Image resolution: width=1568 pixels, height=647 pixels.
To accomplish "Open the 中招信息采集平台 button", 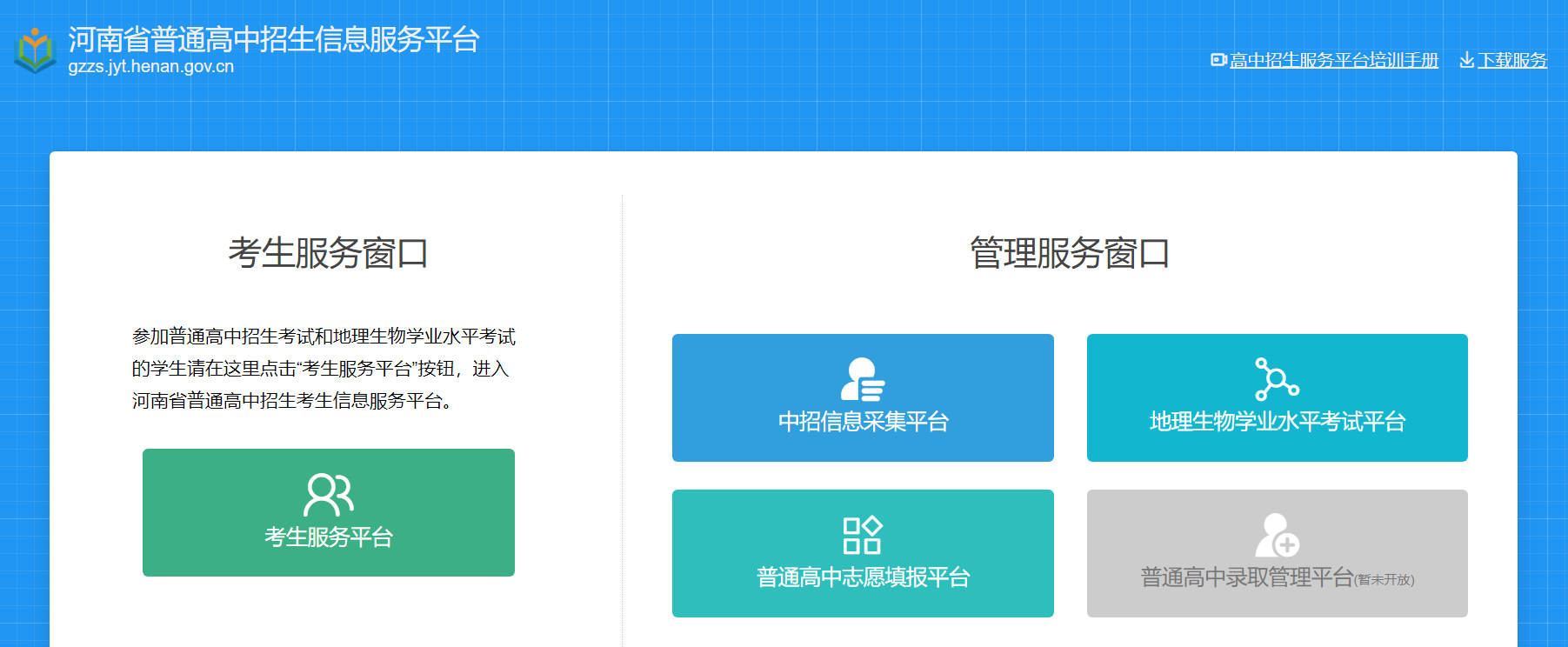I will tap(863, 397).
